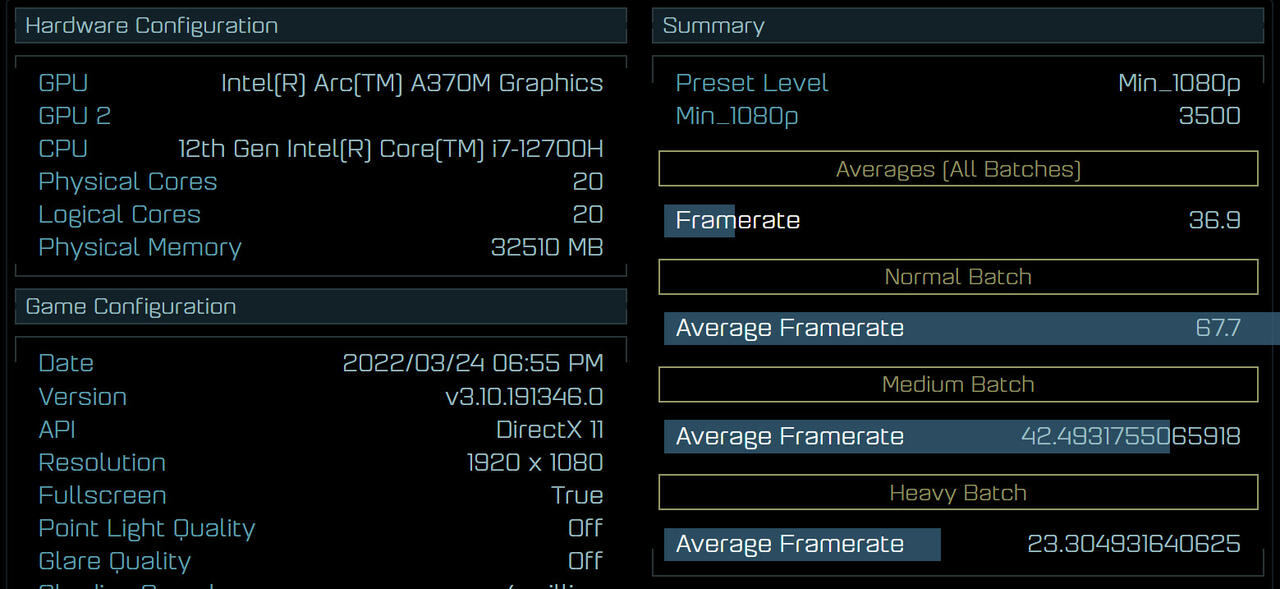1280x589 pixels.
Task: Select the Medium Batch header
Action: click(957, 385)
